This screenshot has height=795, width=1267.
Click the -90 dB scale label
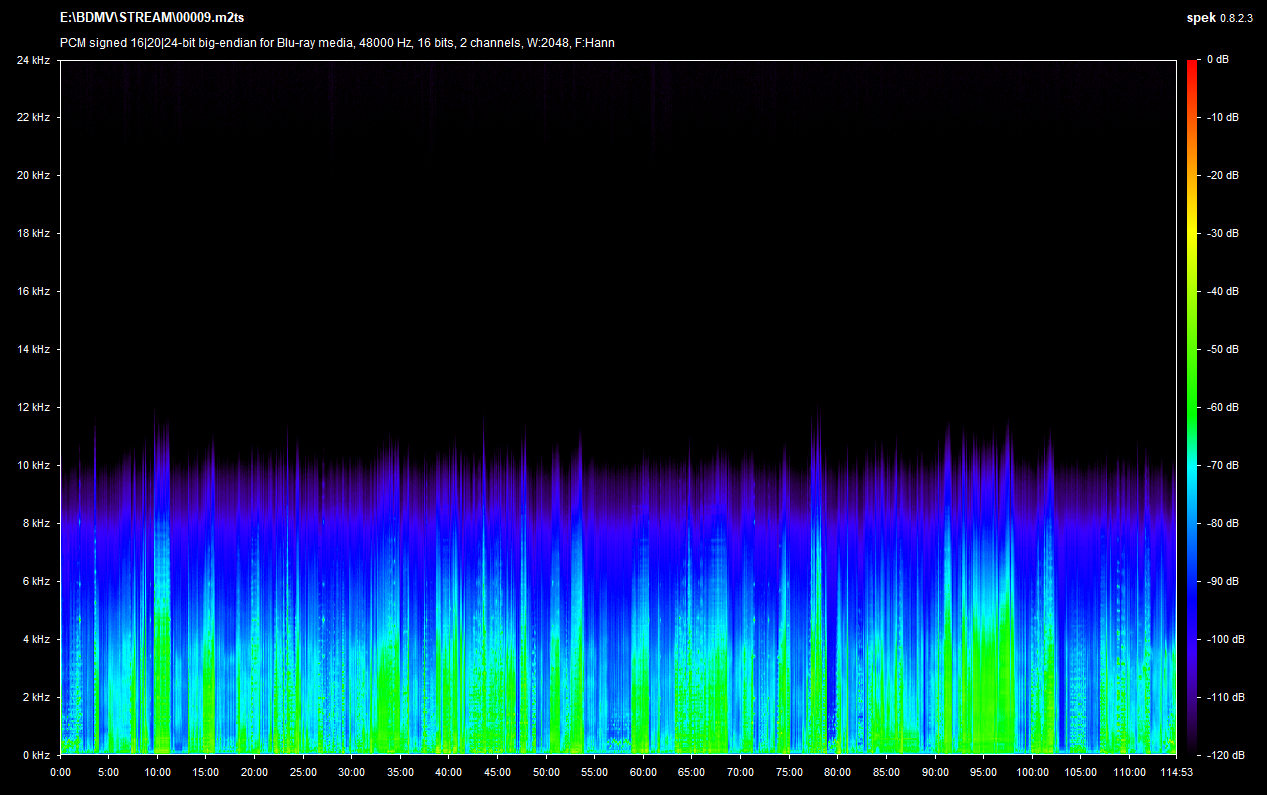coord(1221,581)
